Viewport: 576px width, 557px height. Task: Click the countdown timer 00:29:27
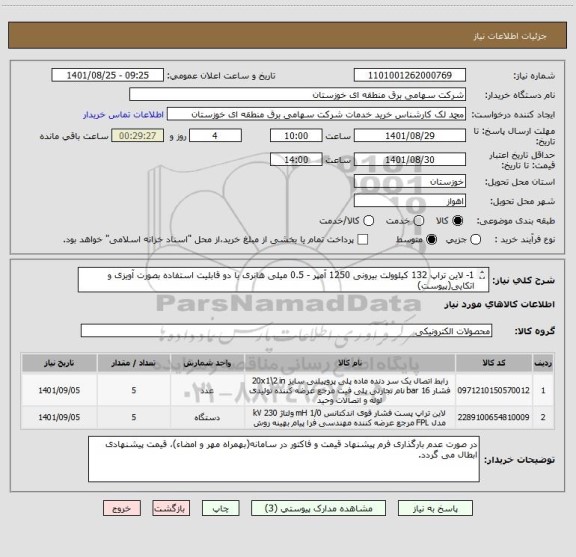137,136
